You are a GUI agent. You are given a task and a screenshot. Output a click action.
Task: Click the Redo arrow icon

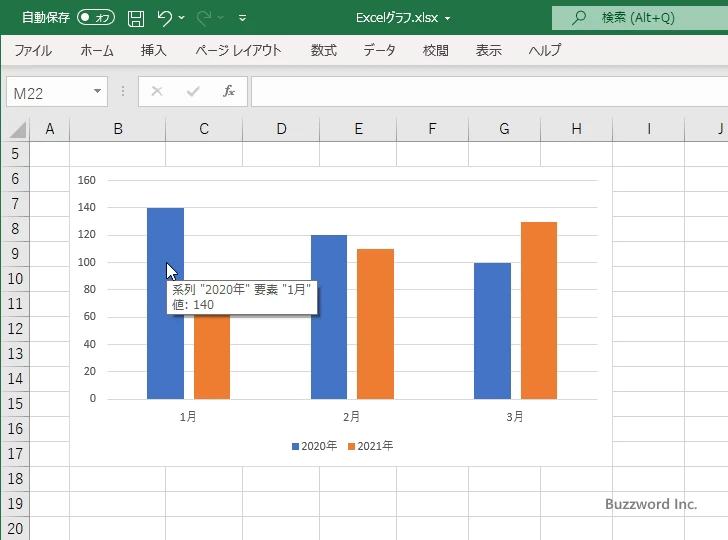(204, 18)
